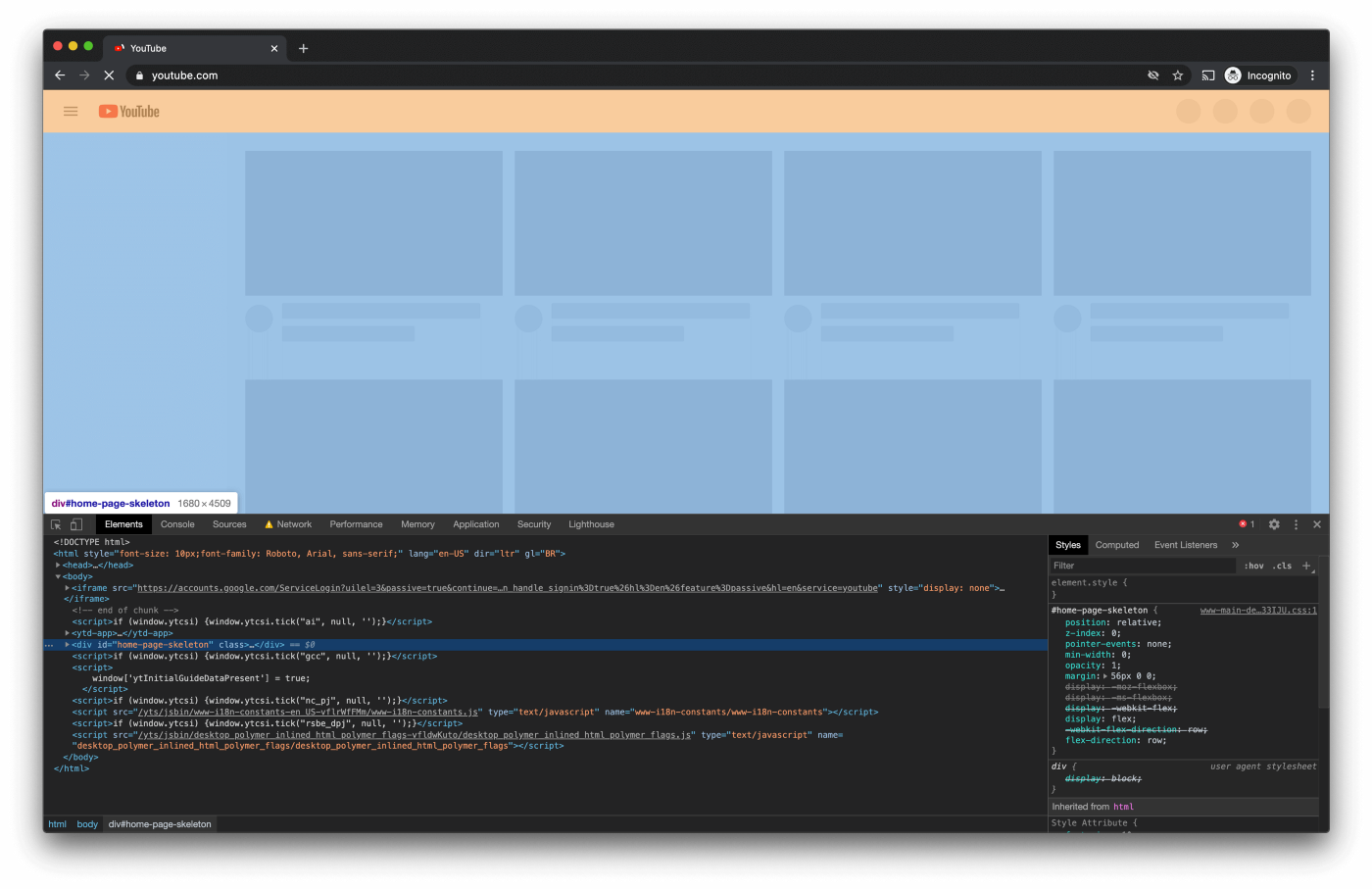Click the 'flex-direction: row;' declaration
The image size is (1372, 889).
1116,741
